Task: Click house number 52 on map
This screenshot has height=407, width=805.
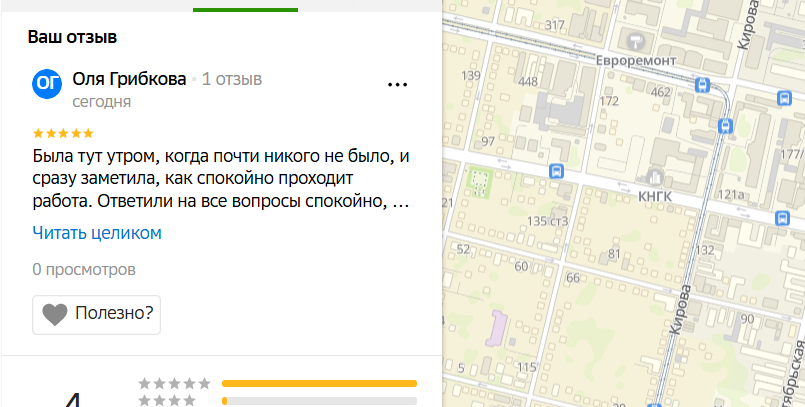Action: pyautogui.click(x=463, y=249)
